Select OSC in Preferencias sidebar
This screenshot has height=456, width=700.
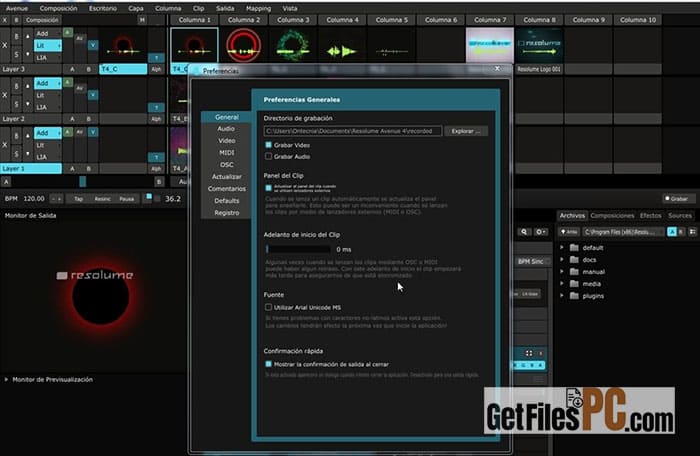click(226, 165)
